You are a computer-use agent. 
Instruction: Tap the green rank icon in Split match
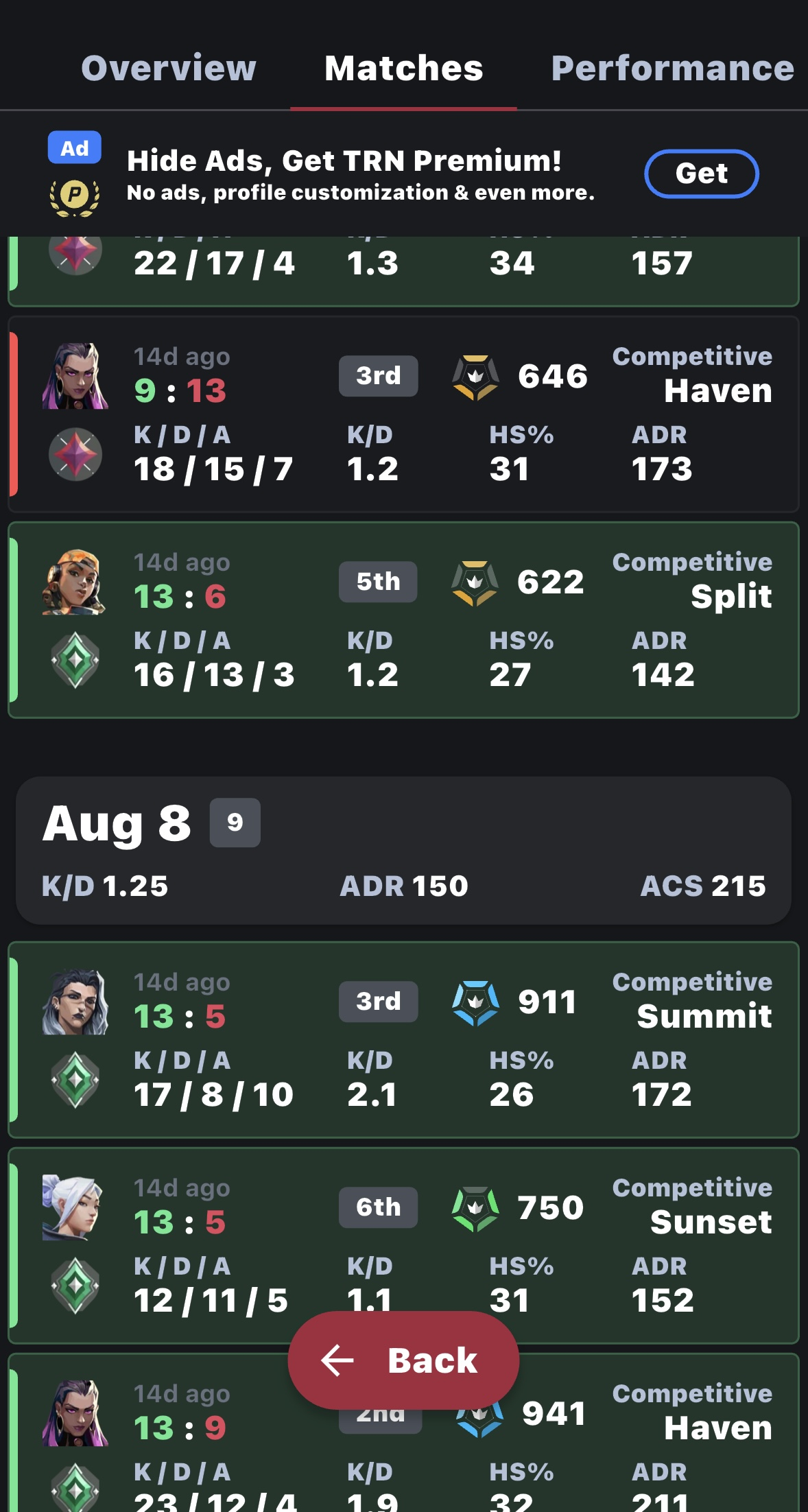click(x=75, y=660)
